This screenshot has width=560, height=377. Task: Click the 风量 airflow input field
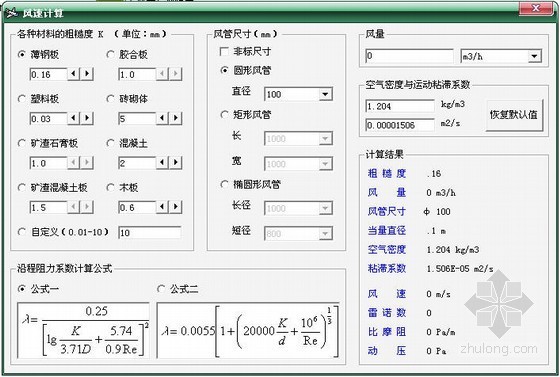[x=409, y=56]
